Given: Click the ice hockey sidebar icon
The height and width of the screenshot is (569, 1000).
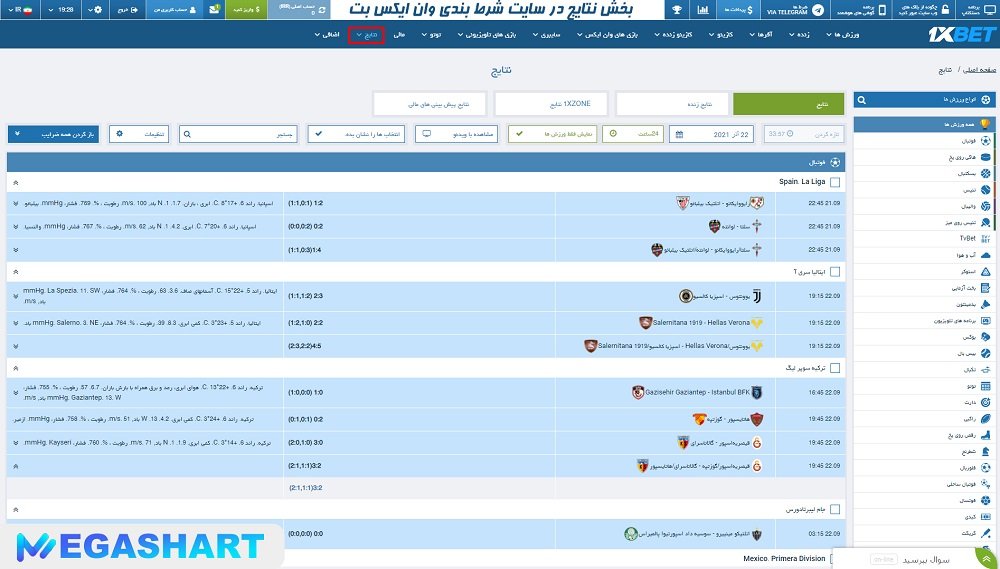Looking at the screenshot, I should point(986,157).
